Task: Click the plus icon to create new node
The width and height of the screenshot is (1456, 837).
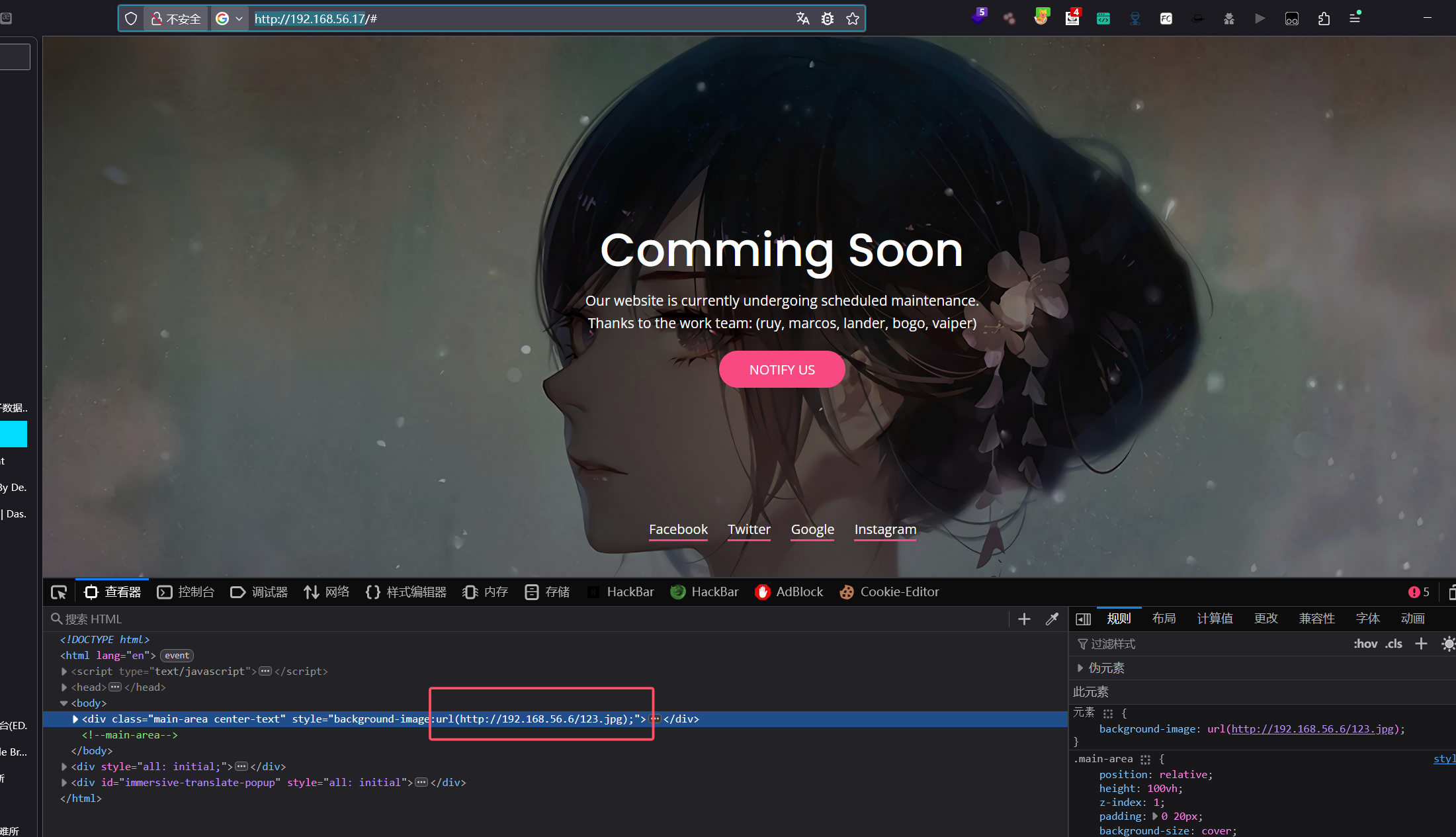Action: point(1024,619)
